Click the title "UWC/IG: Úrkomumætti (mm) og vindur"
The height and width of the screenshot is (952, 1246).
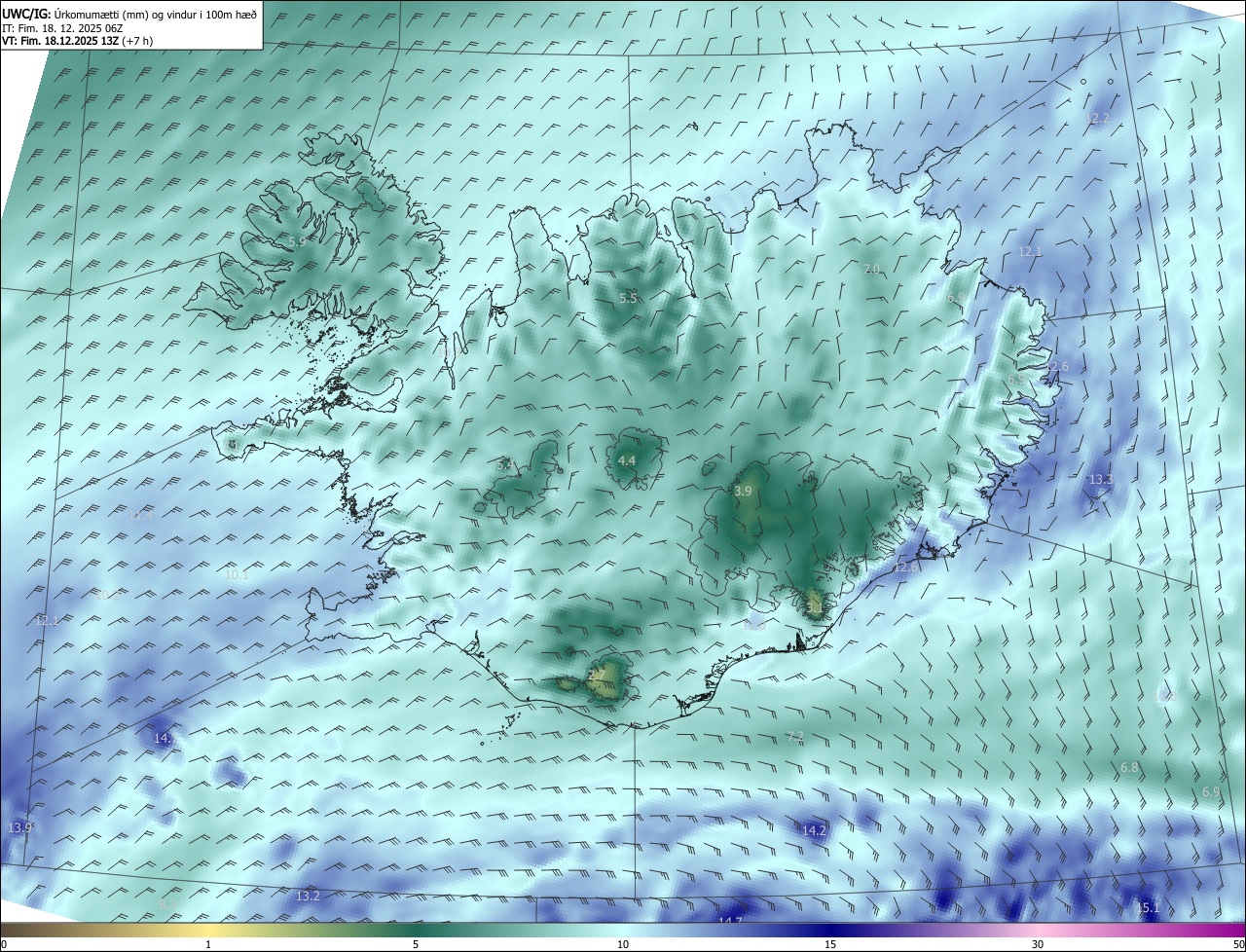click(130, 14)
